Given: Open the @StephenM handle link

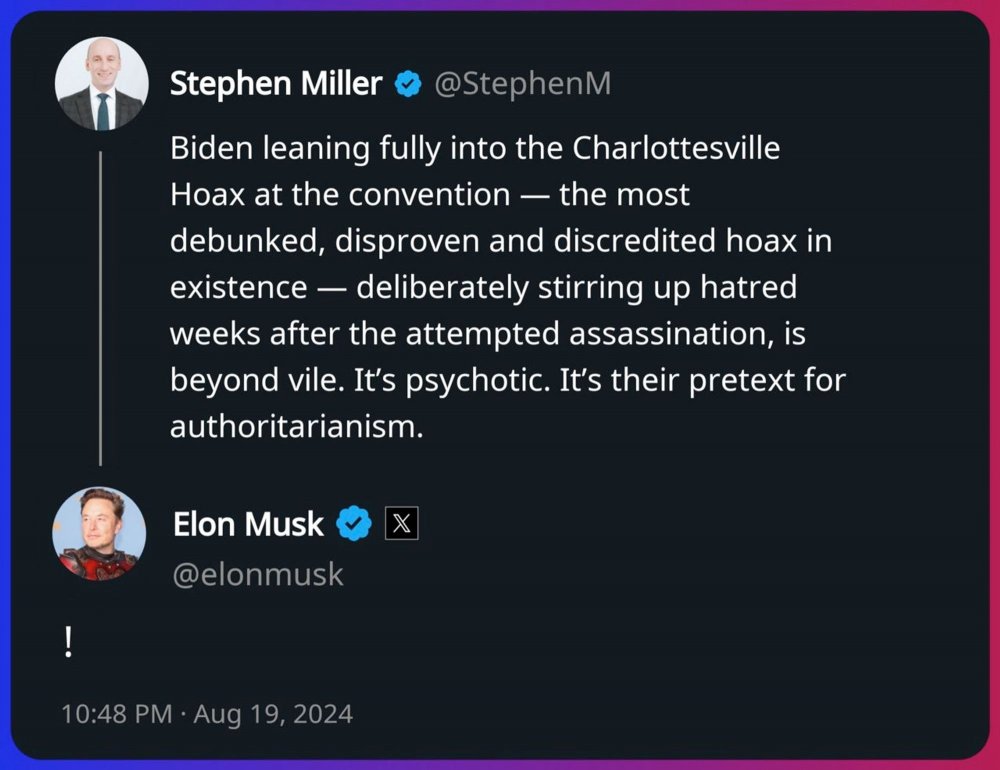Looking at the screenshot, I should (522, 85).
